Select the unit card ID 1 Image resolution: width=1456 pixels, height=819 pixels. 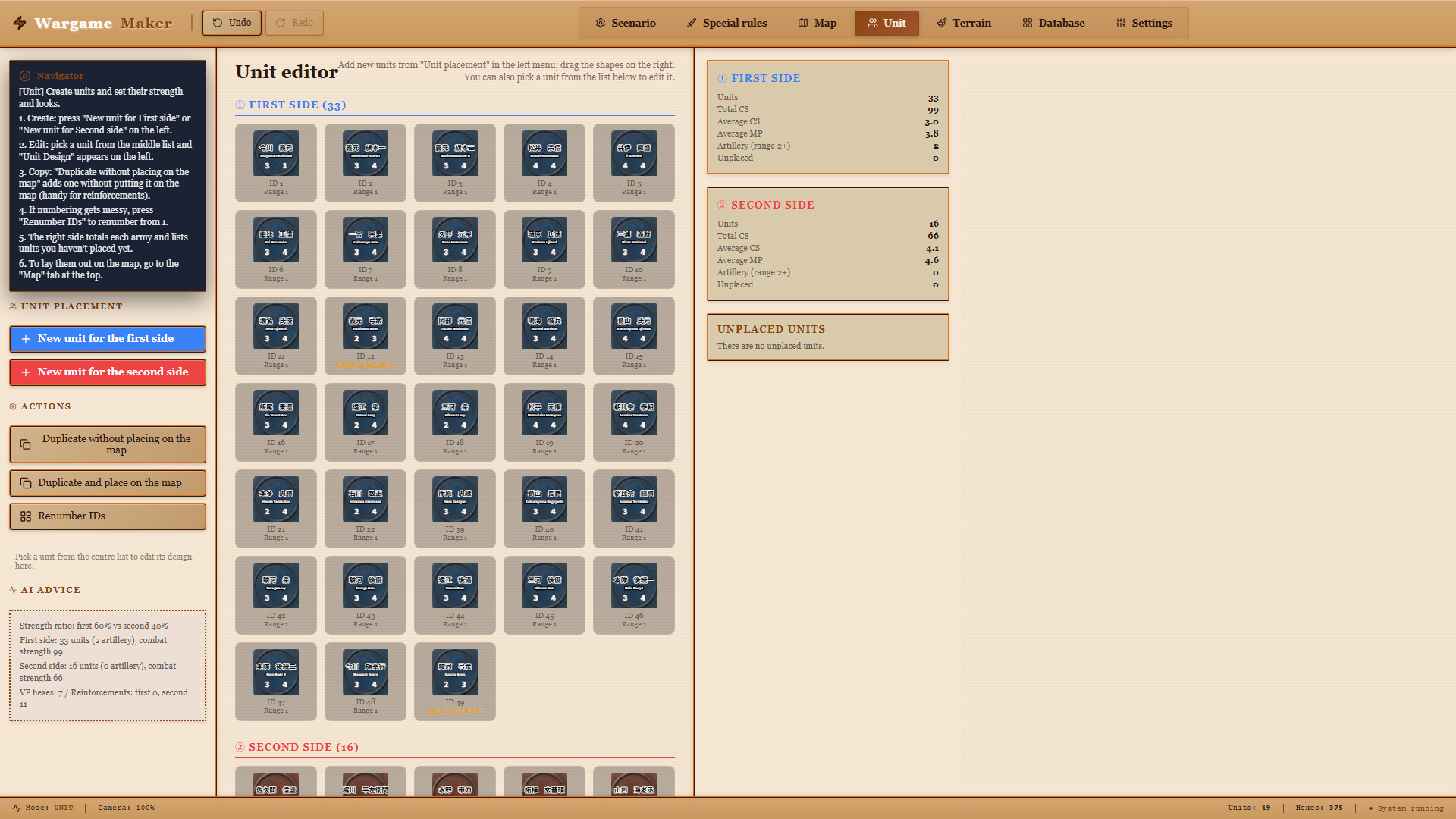coord(276,163)
